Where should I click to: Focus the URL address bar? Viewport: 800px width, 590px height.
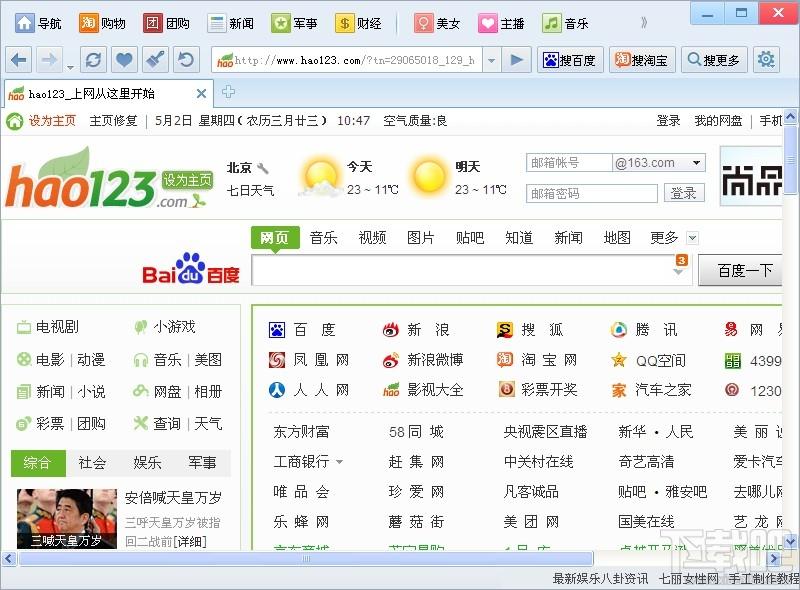coord(347,60)
